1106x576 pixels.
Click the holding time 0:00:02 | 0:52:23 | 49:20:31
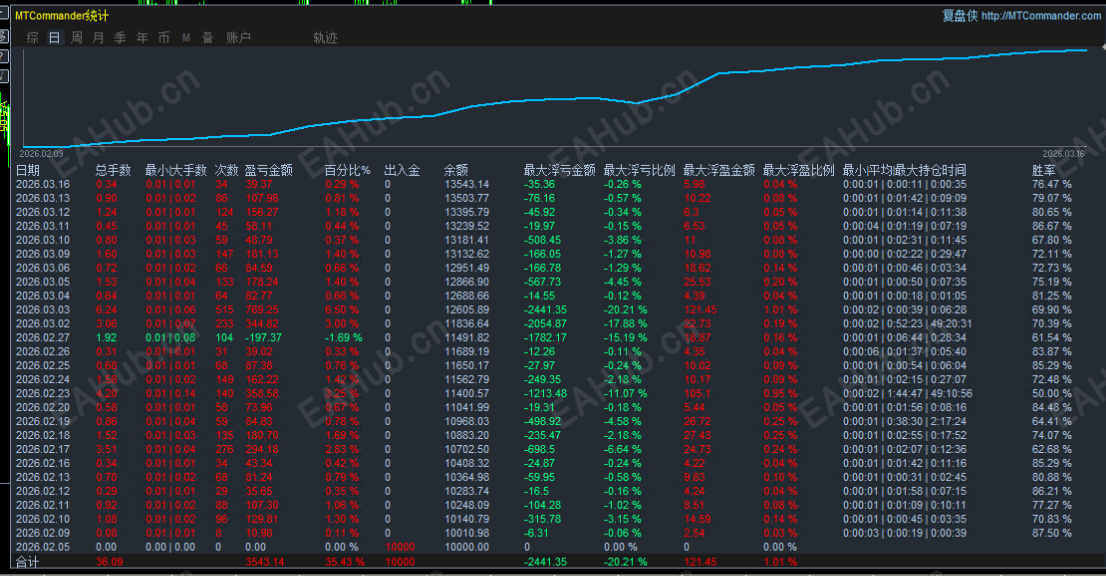(x=907, y=324)
